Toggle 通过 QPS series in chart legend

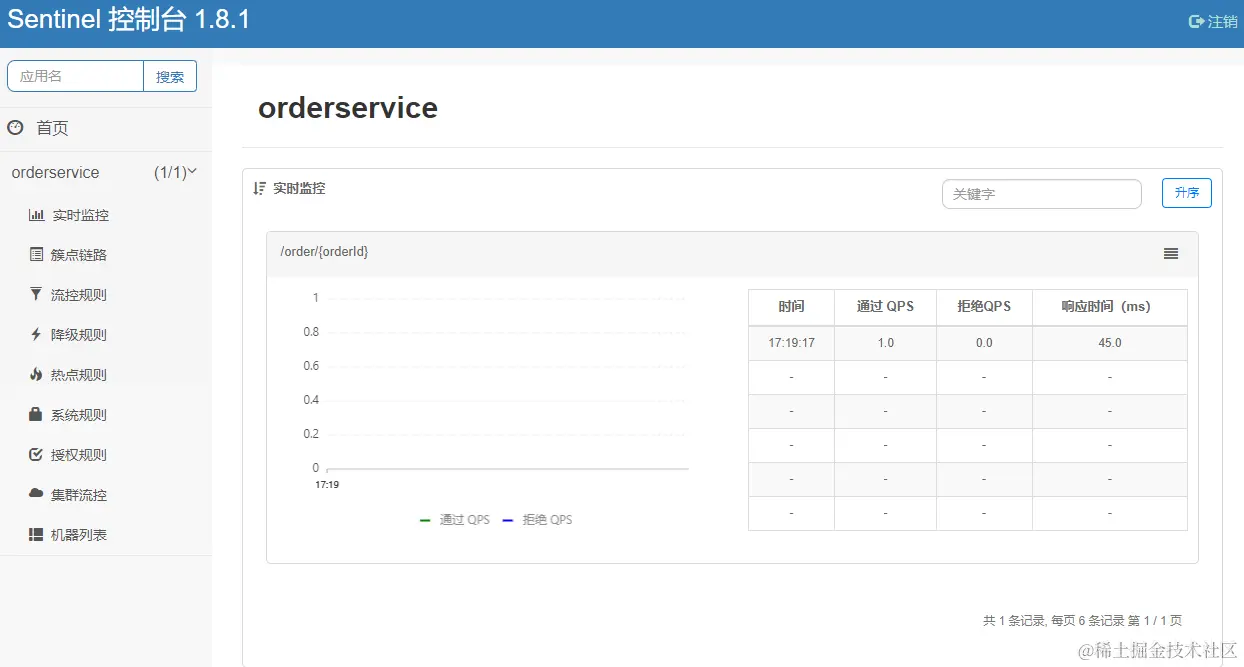[455, 520]
